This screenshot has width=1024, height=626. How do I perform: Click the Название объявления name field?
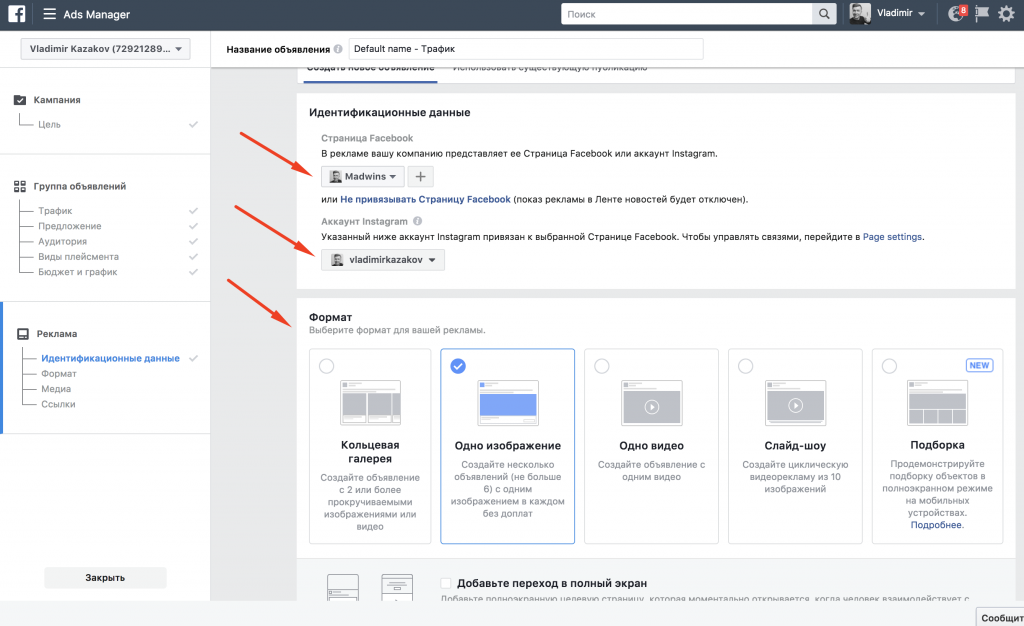(x=525, y=49)
